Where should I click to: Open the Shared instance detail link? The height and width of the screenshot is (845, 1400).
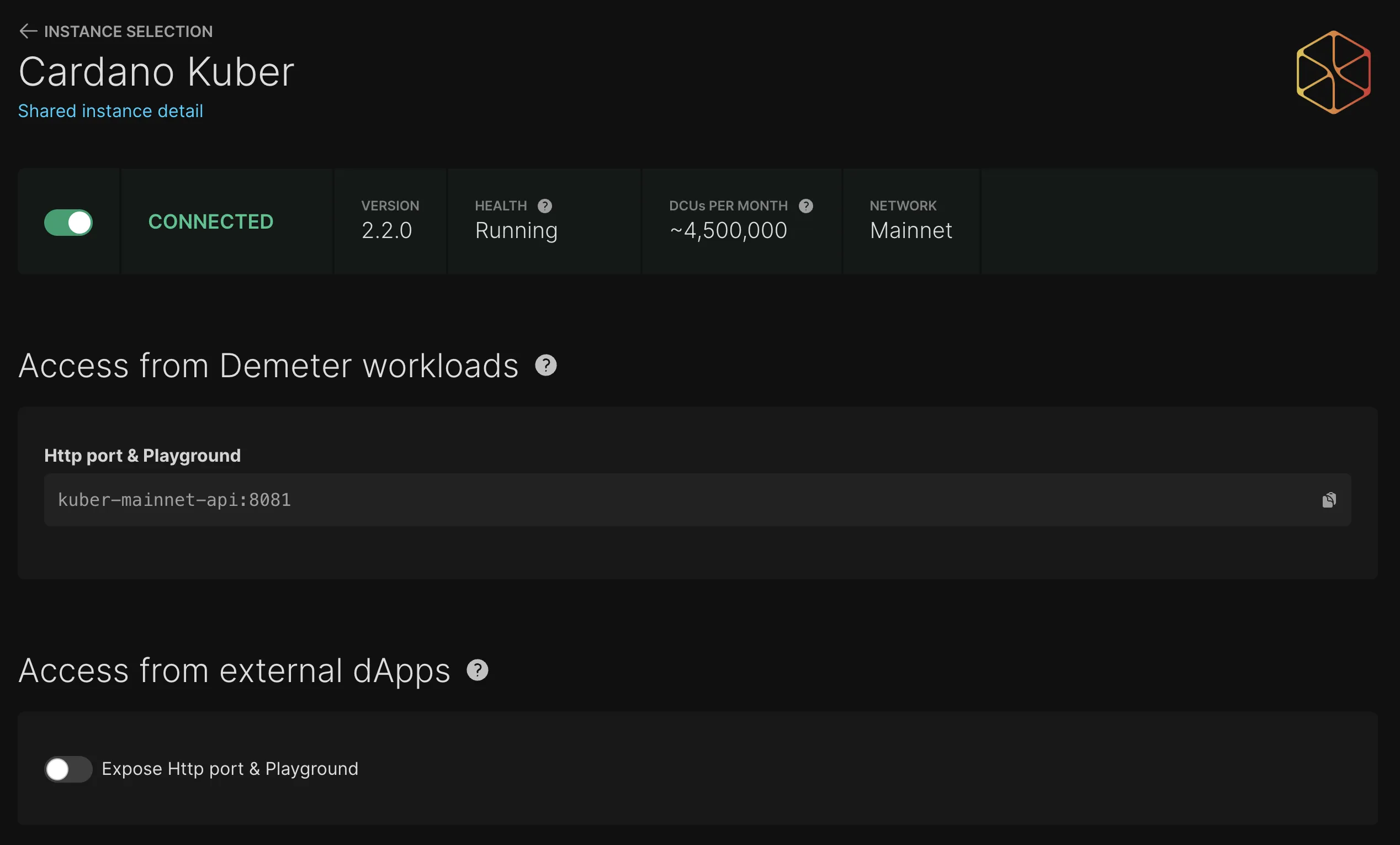click(110, 111)
